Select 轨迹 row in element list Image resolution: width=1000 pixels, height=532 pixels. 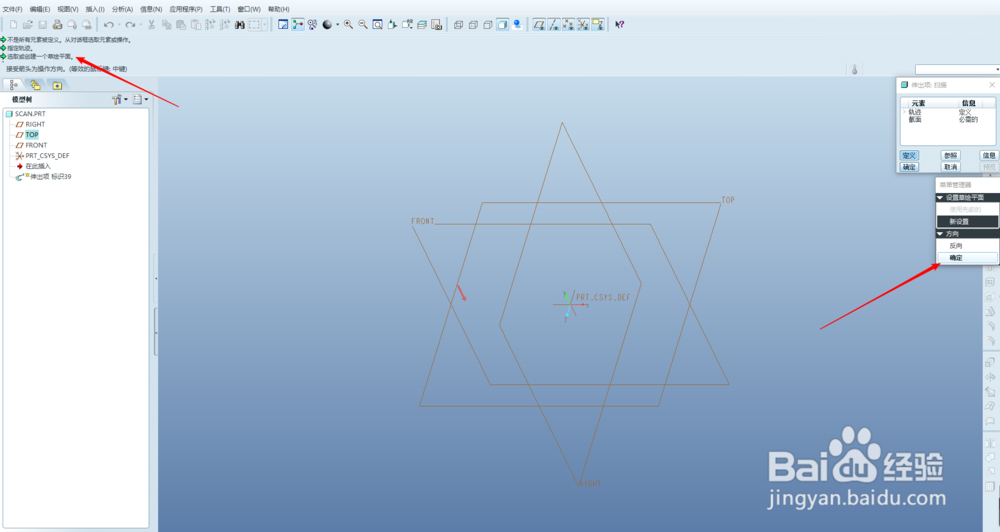948,112
